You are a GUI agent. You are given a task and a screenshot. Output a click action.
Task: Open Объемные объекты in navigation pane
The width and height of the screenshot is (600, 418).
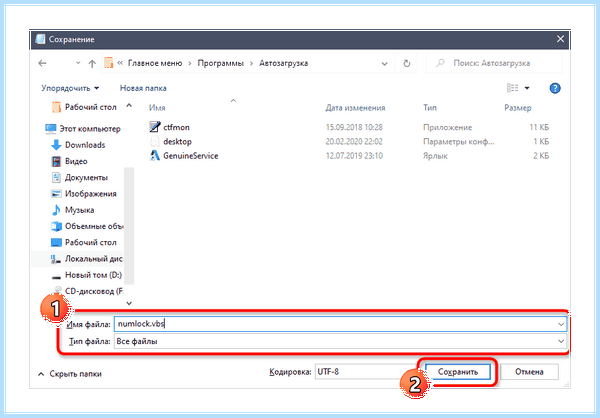coord(94,226)
